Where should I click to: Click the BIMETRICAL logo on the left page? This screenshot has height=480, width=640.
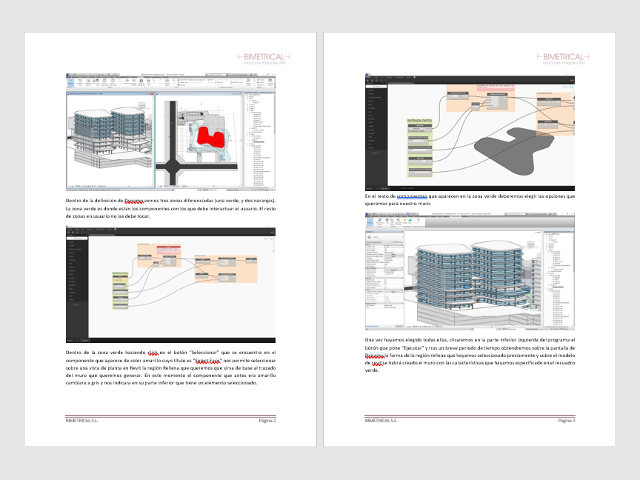[264, 58]
